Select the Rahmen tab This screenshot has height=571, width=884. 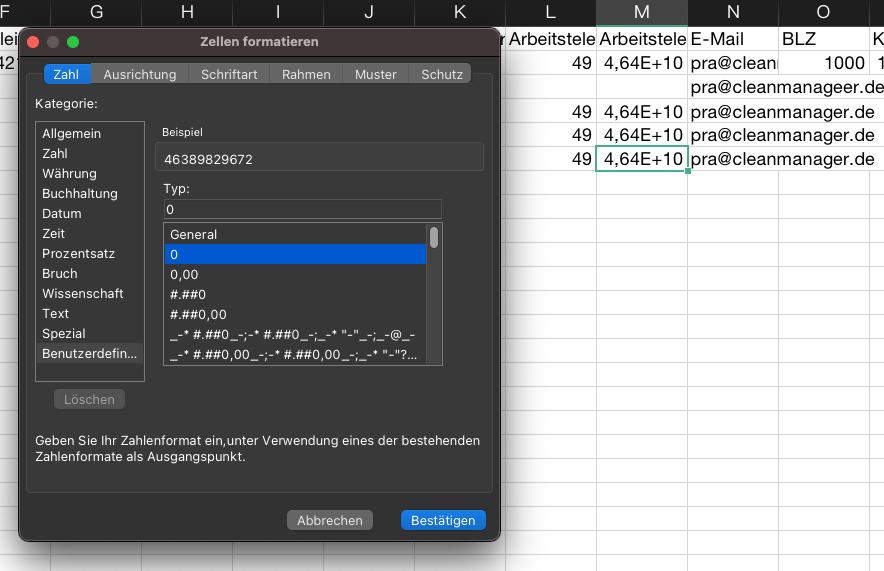coord(306,74)
